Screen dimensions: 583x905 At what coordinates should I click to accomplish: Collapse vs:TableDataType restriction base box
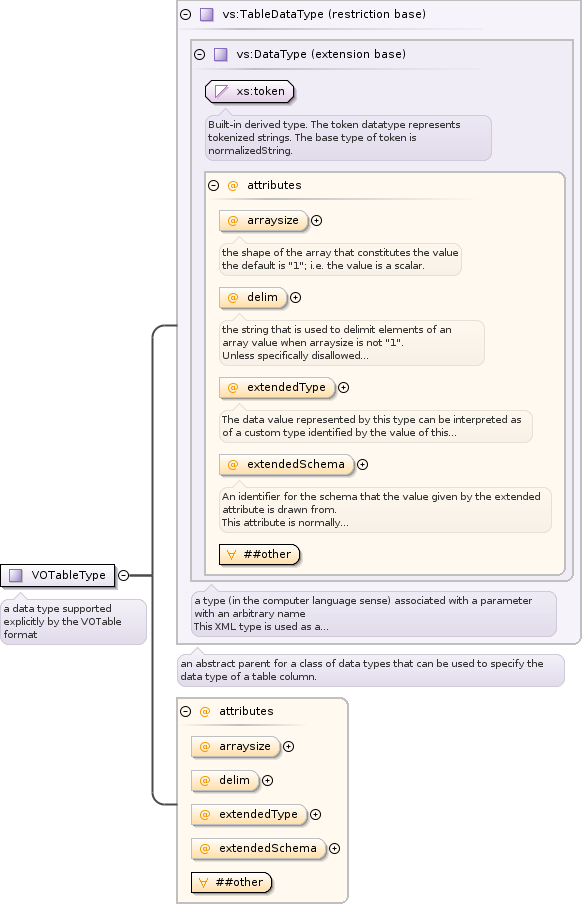pyautogui.click(x=185, y=14)
